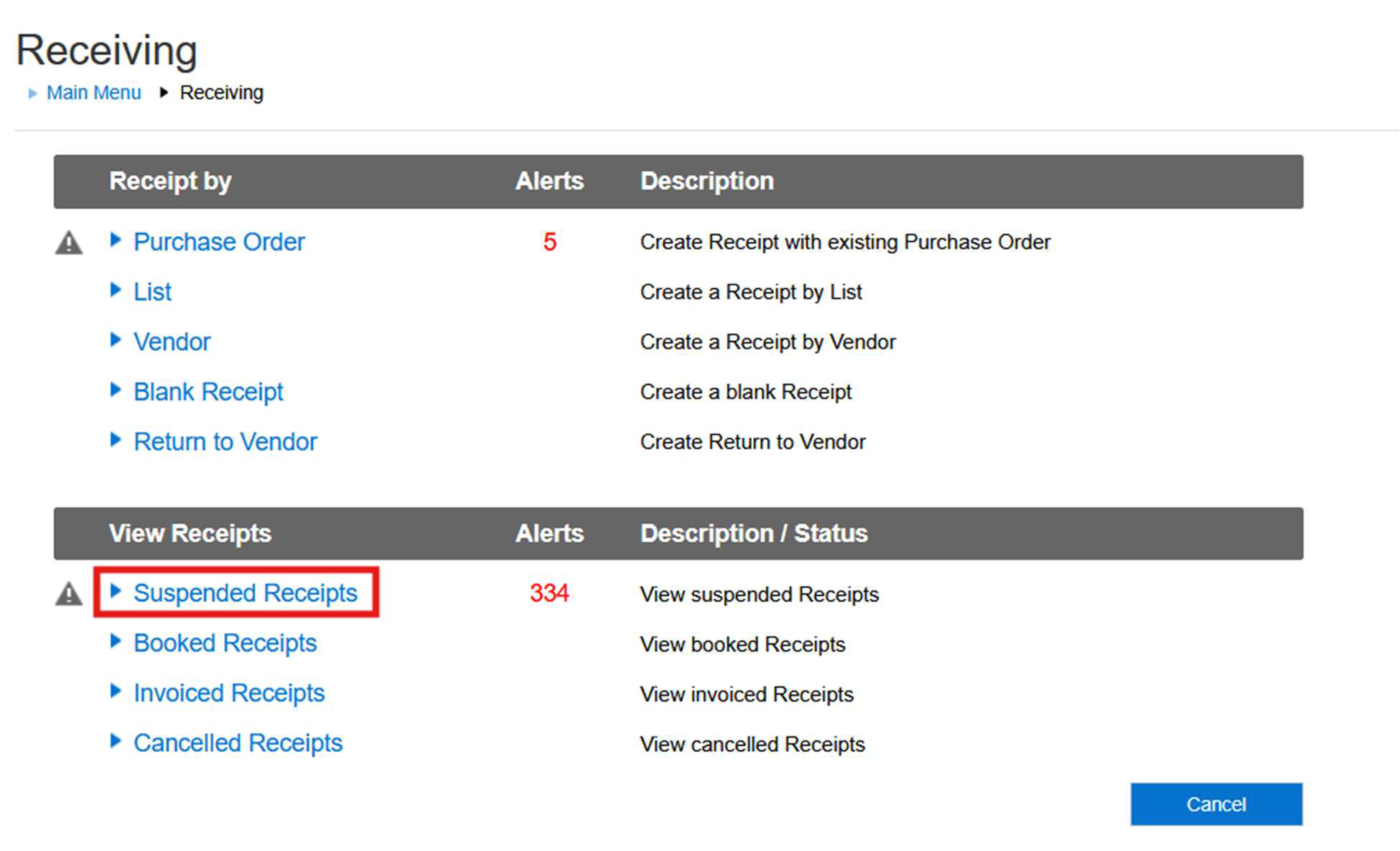View Booked Receipts

[225, 644]
